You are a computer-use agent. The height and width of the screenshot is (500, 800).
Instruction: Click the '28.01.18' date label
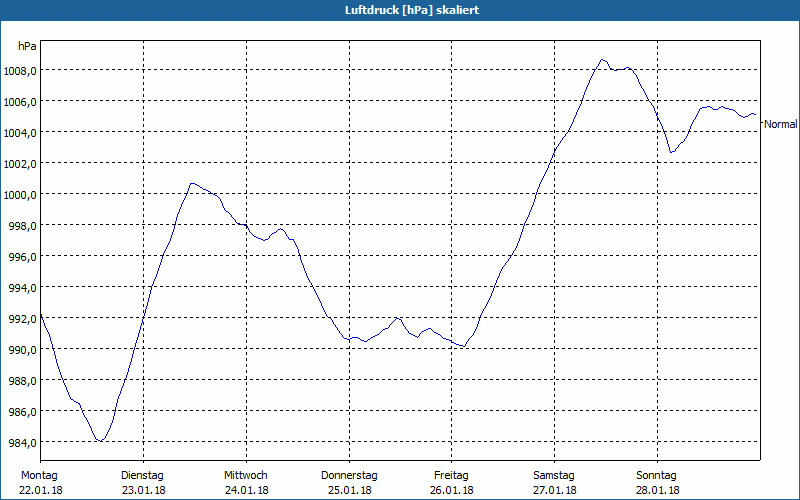tap(658, 490)
